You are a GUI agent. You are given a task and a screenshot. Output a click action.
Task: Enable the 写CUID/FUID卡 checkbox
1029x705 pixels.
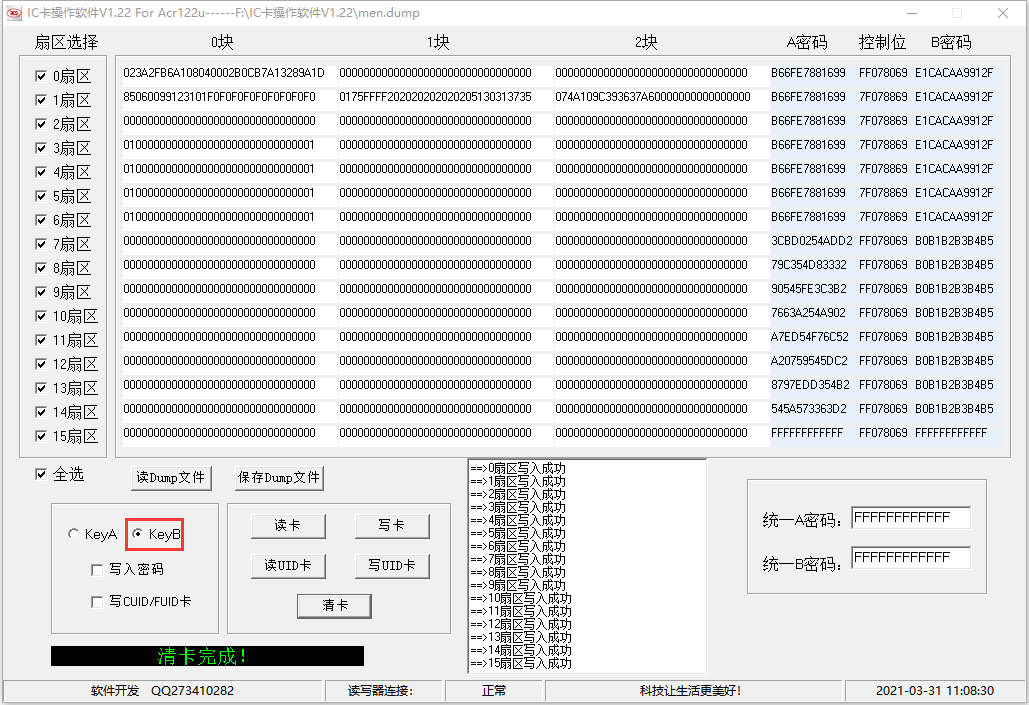pyautogui.click(x=97, y=602)
